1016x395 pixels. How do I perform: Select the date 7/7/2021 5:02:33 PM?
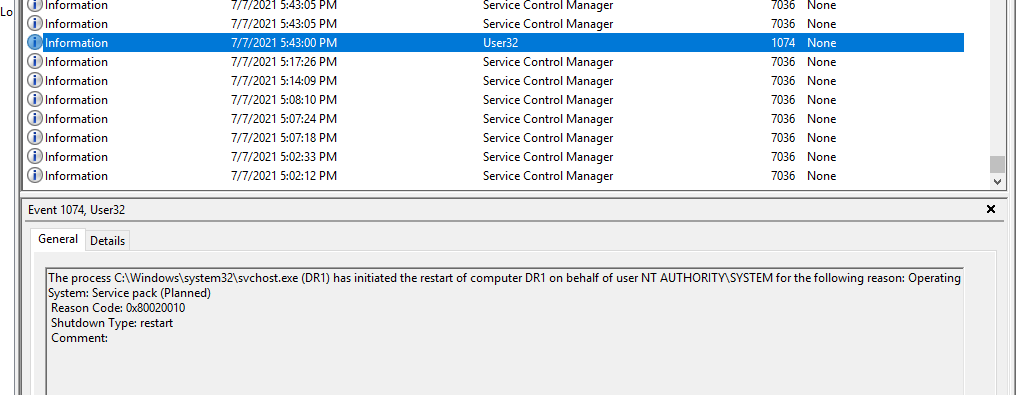pos(284,157)
